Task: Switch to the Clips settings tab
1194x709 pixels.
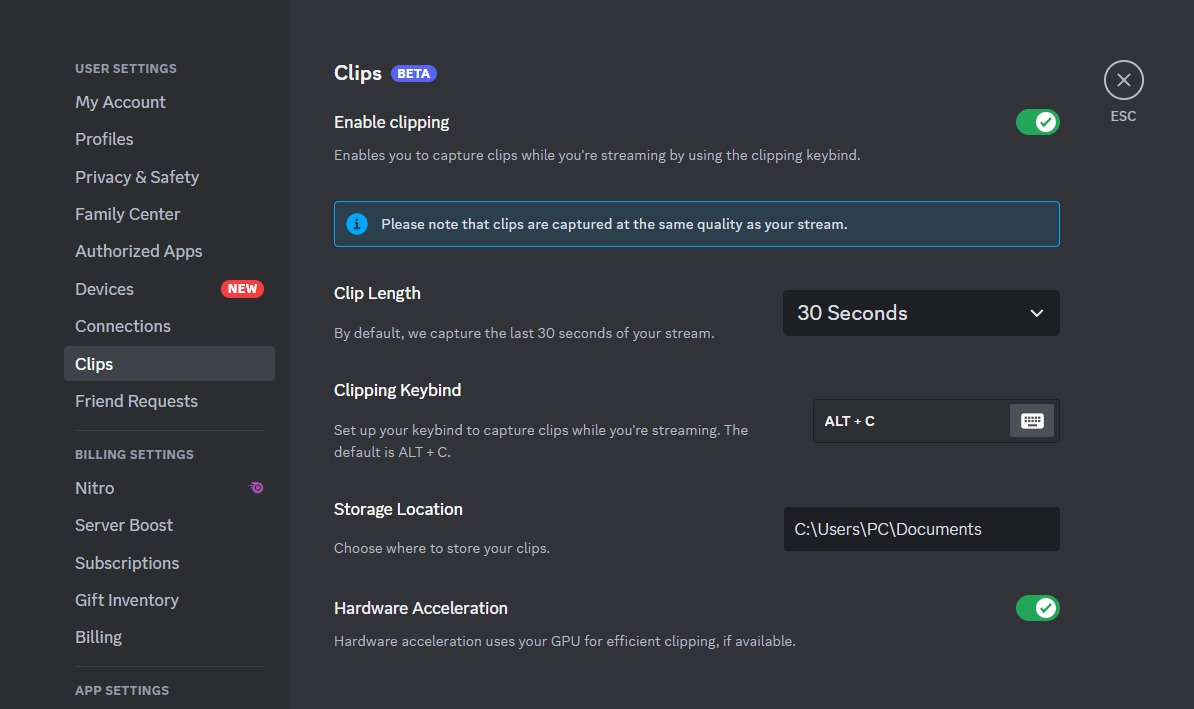Action: (x=94, y=363)
